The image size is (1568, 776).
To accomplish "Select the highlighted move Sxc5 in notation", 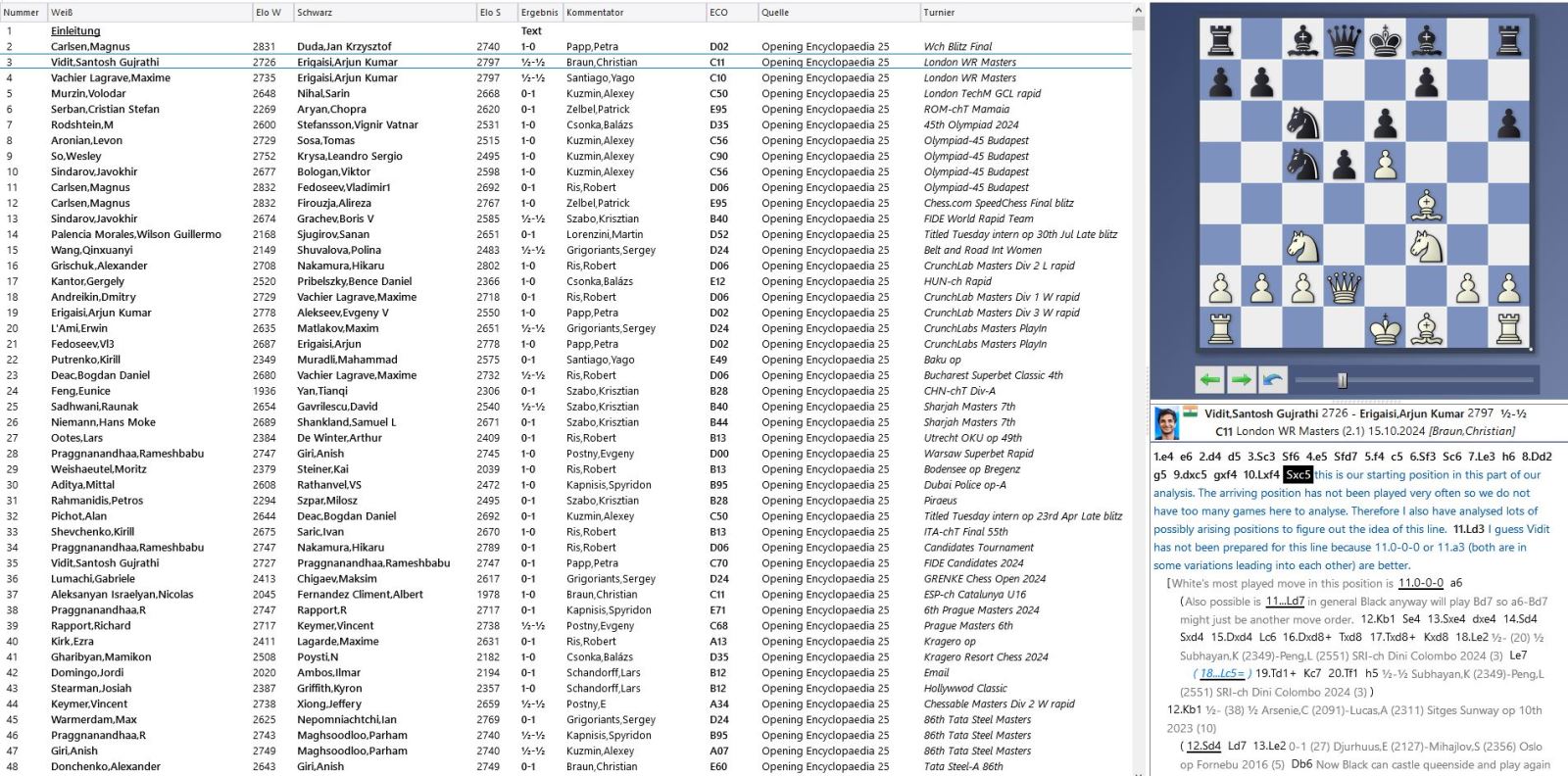I will 1298,474.
